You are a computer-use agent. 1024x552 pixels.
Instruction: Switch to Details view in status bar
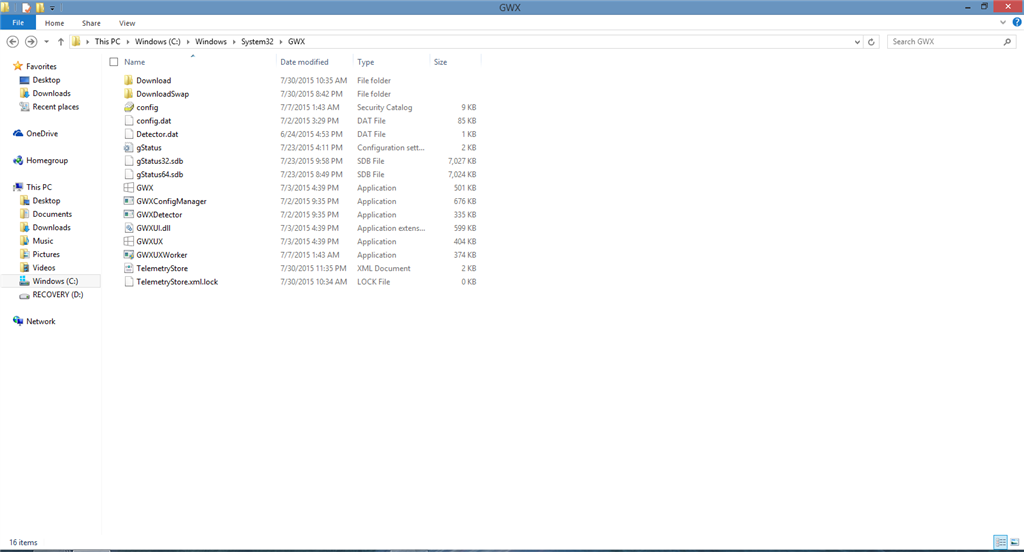(x=1000, y=542)
